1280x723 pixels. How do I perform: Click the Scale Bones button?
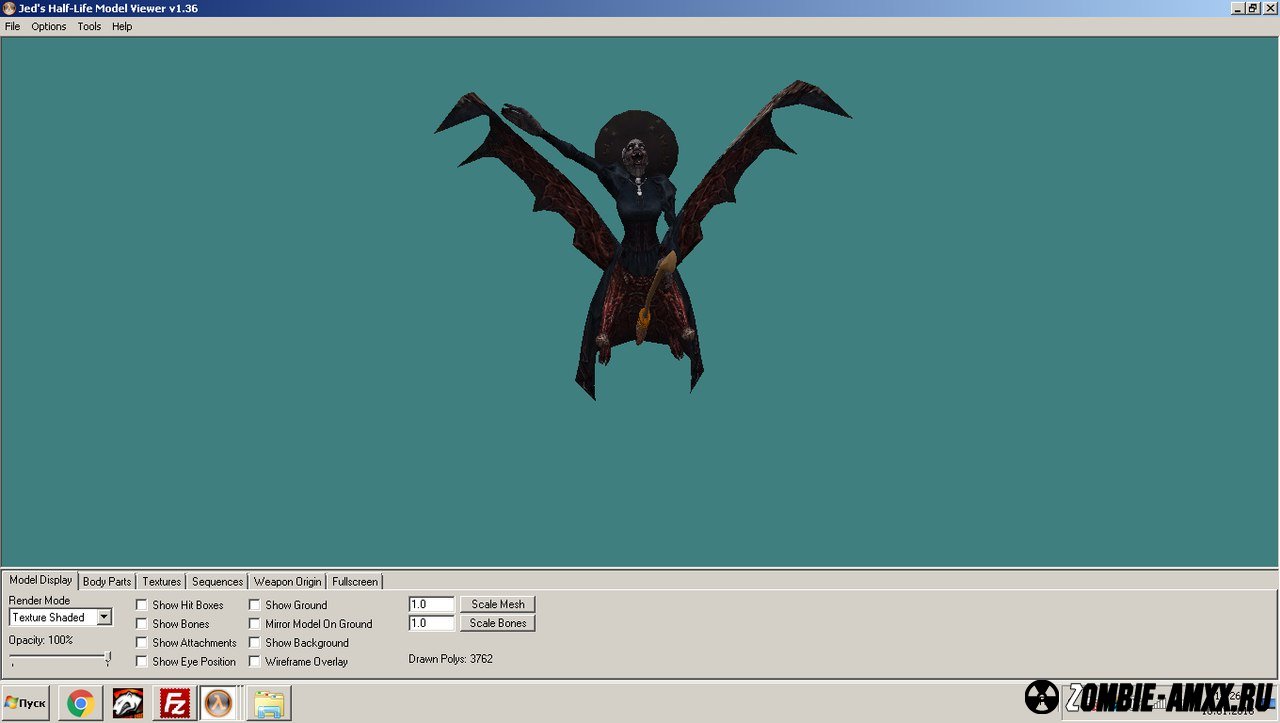click(498, 623)
